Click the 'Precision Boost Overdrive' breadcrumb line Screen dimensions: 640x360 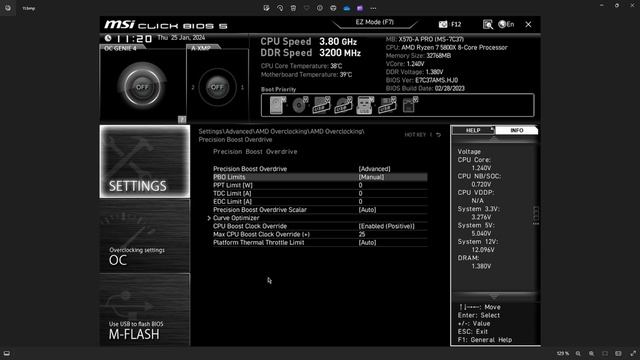(x=235, y=140)
